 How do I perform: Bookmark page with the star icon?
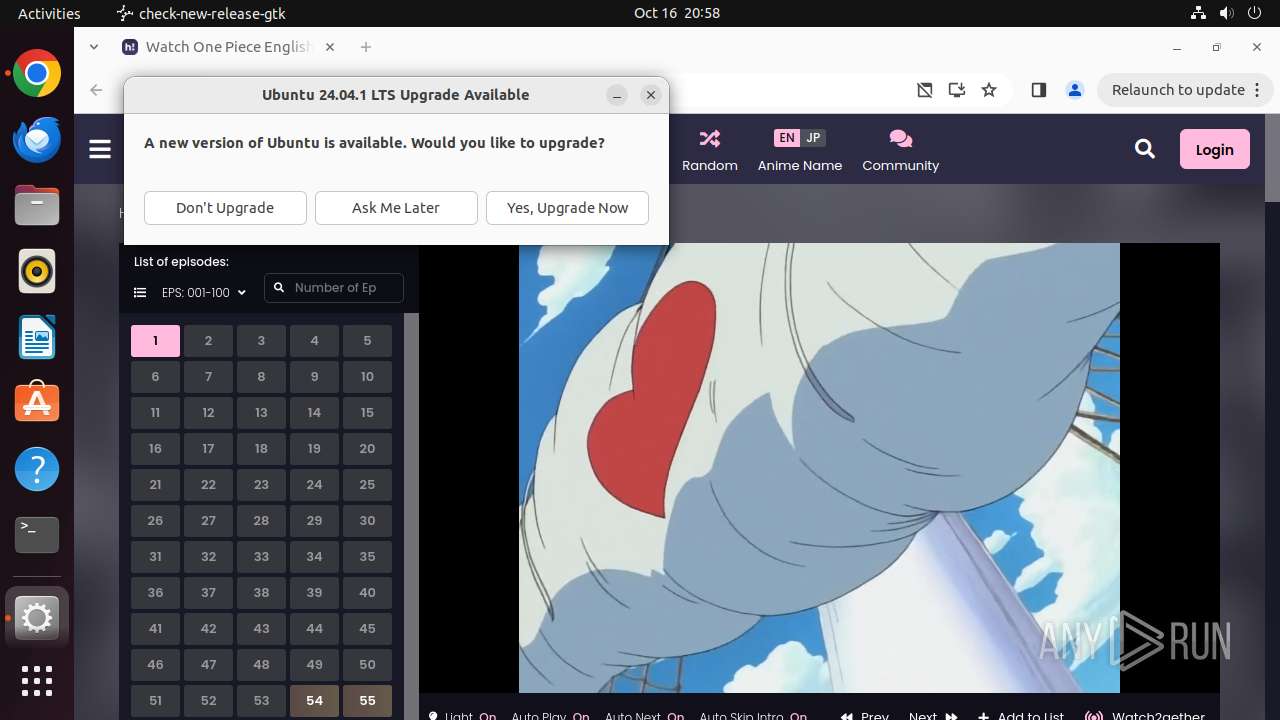pos(989,90)
